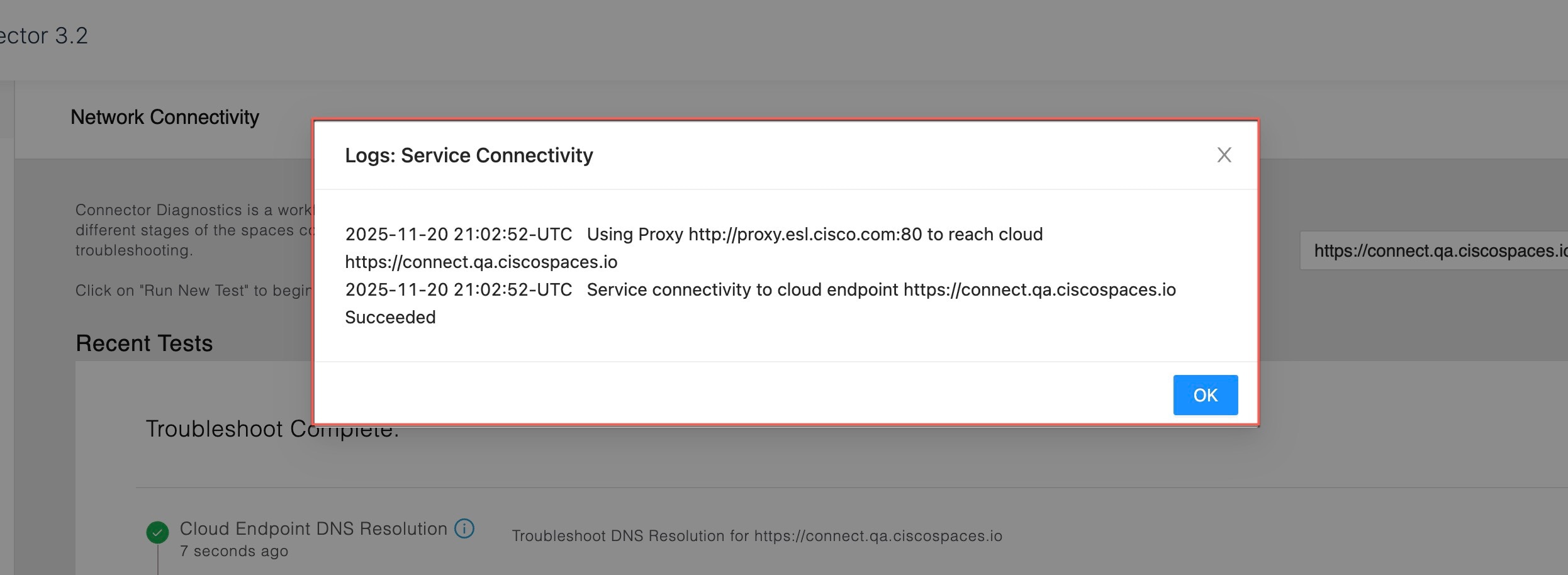Click the green check status icon

coord(157,532)
